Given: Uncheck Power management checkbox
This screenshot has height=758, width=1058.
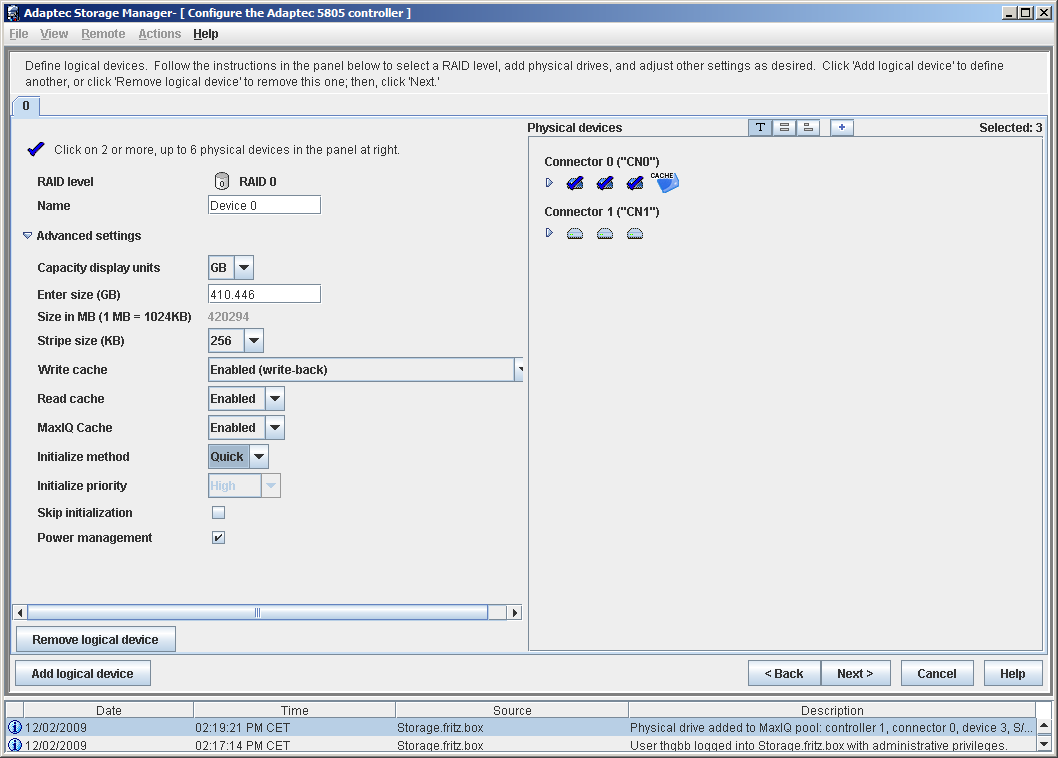Looking at the screenshot, I should 218,537.
